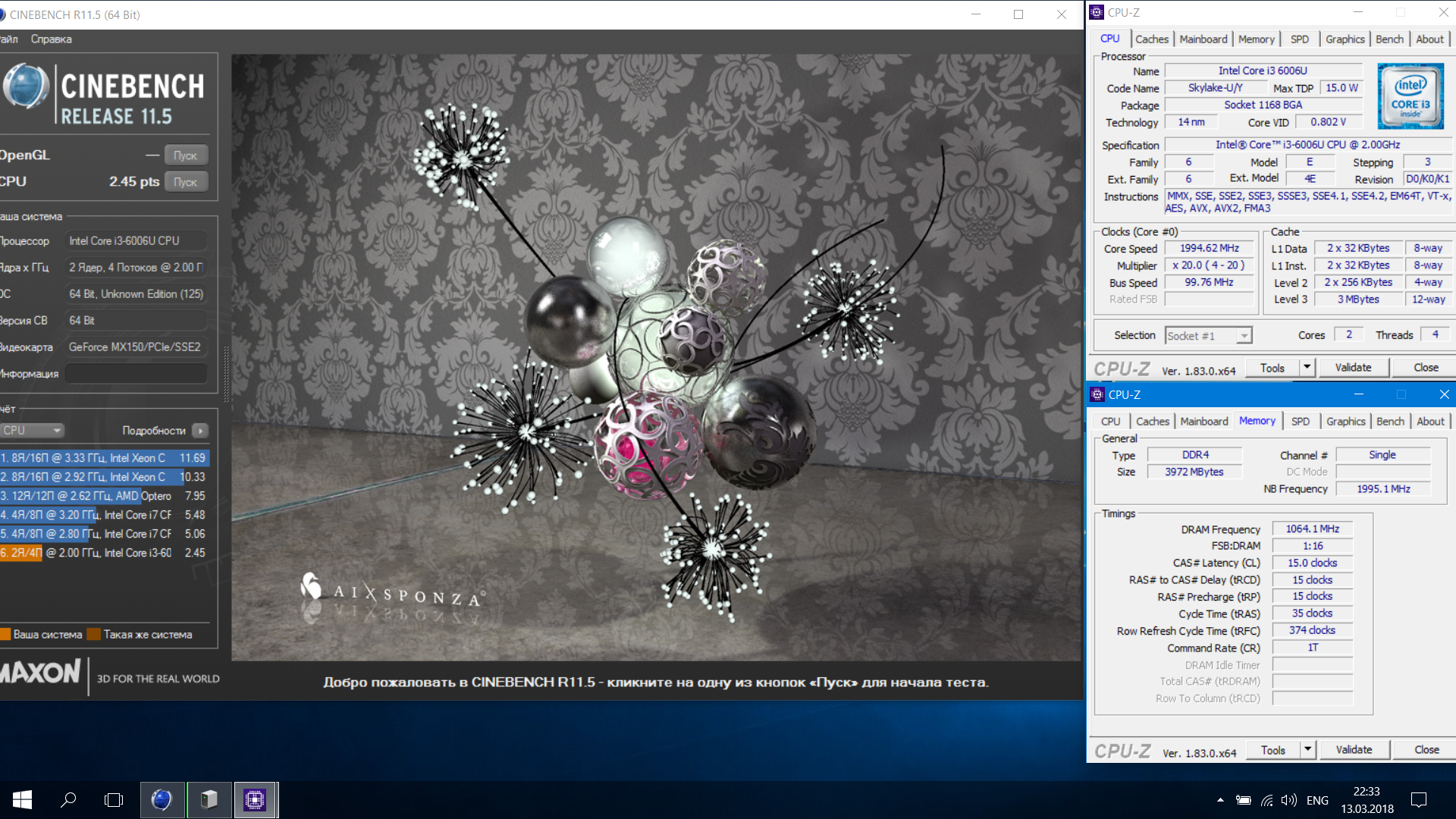Viewport: 1456px width, 819px height.
Task: Open the Action Center notifications icon
Action: 1419,800
